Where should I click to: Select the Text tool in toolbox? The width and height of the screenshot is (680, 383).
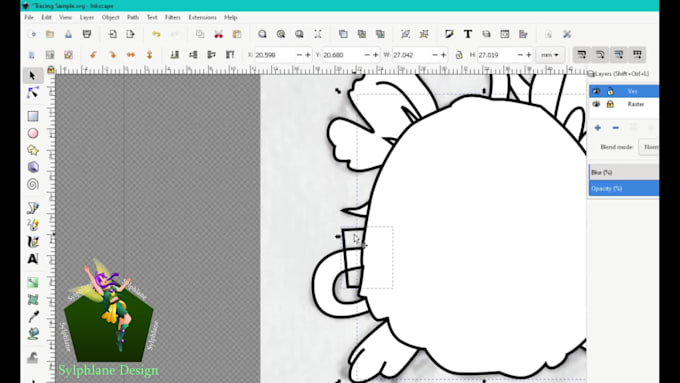pyautogui.click(x=33, y=259)
